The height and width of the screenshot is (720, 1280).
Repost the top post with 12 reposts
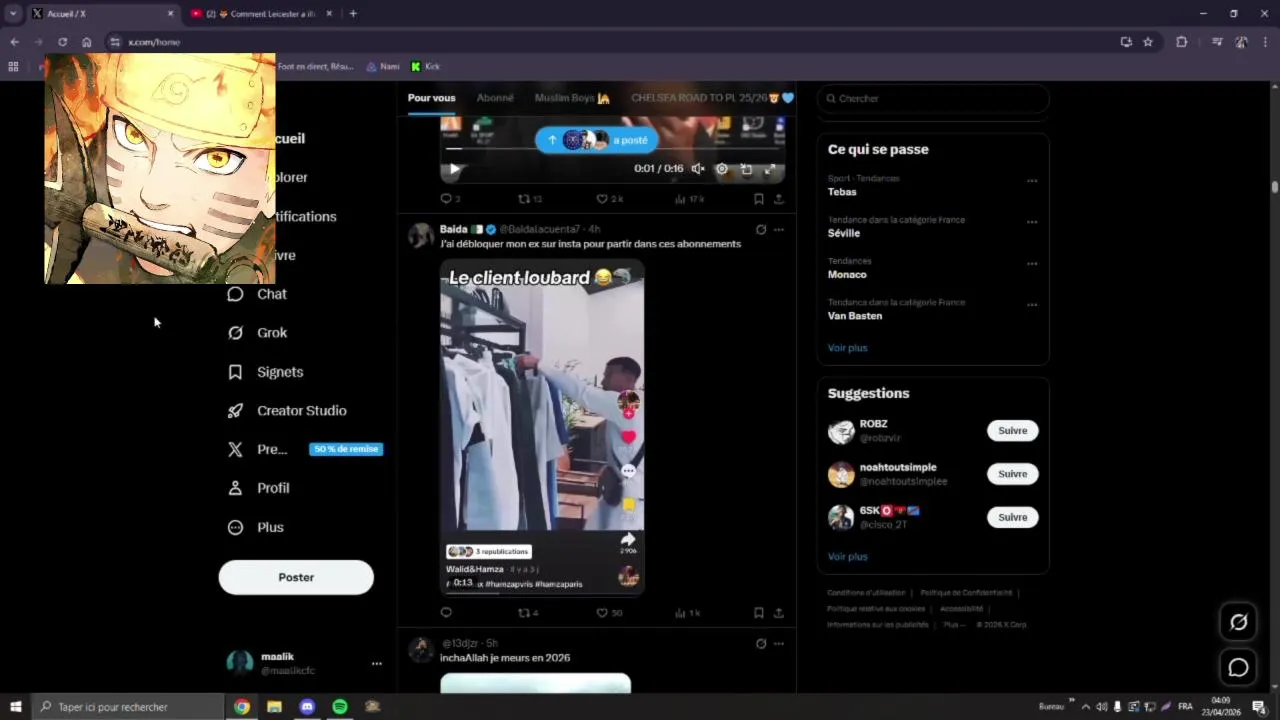pos(529,199)
